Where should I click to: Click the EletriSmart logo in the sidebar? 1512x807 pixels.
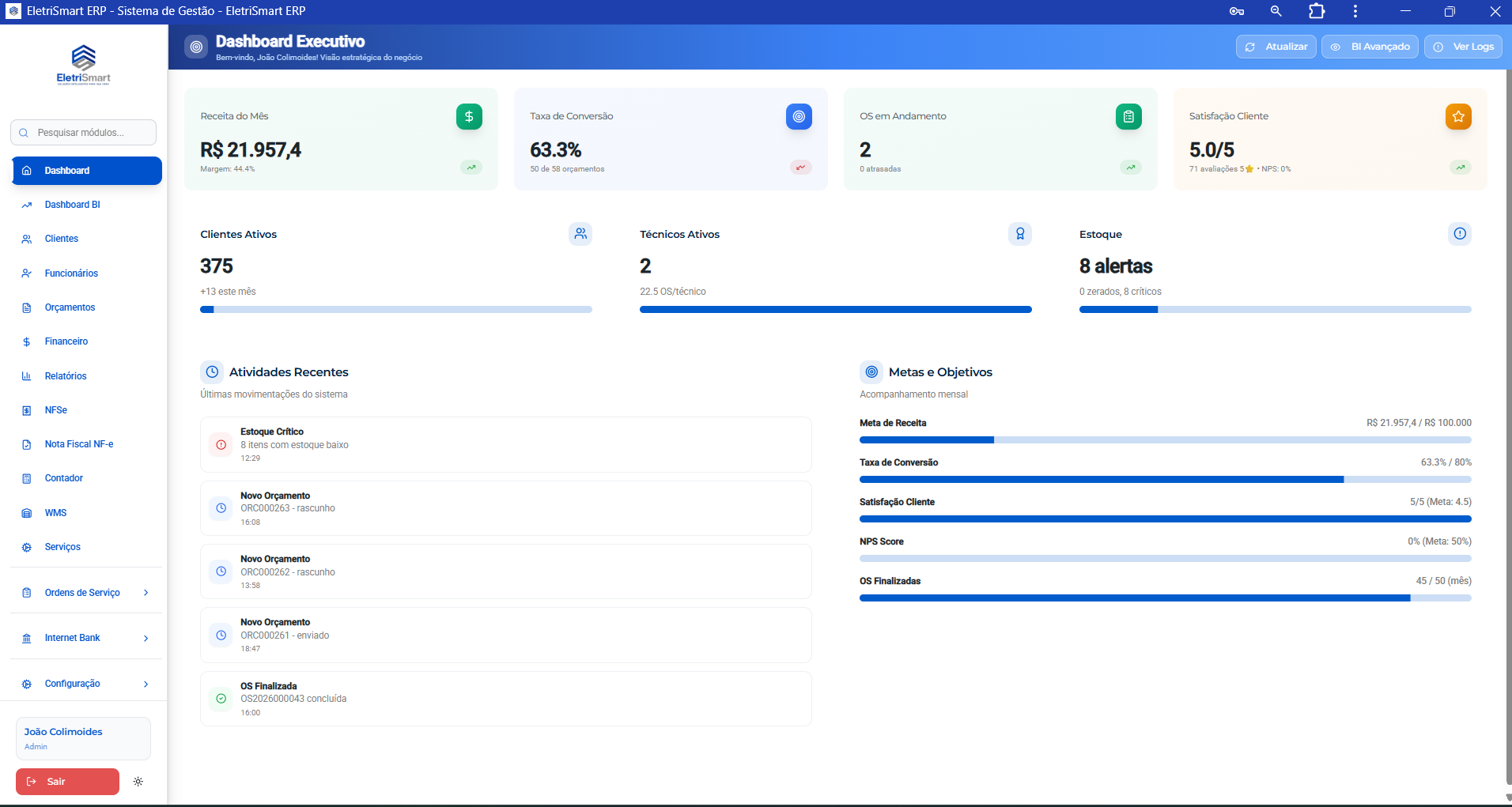pyautogui.click(x=83, y=65)
